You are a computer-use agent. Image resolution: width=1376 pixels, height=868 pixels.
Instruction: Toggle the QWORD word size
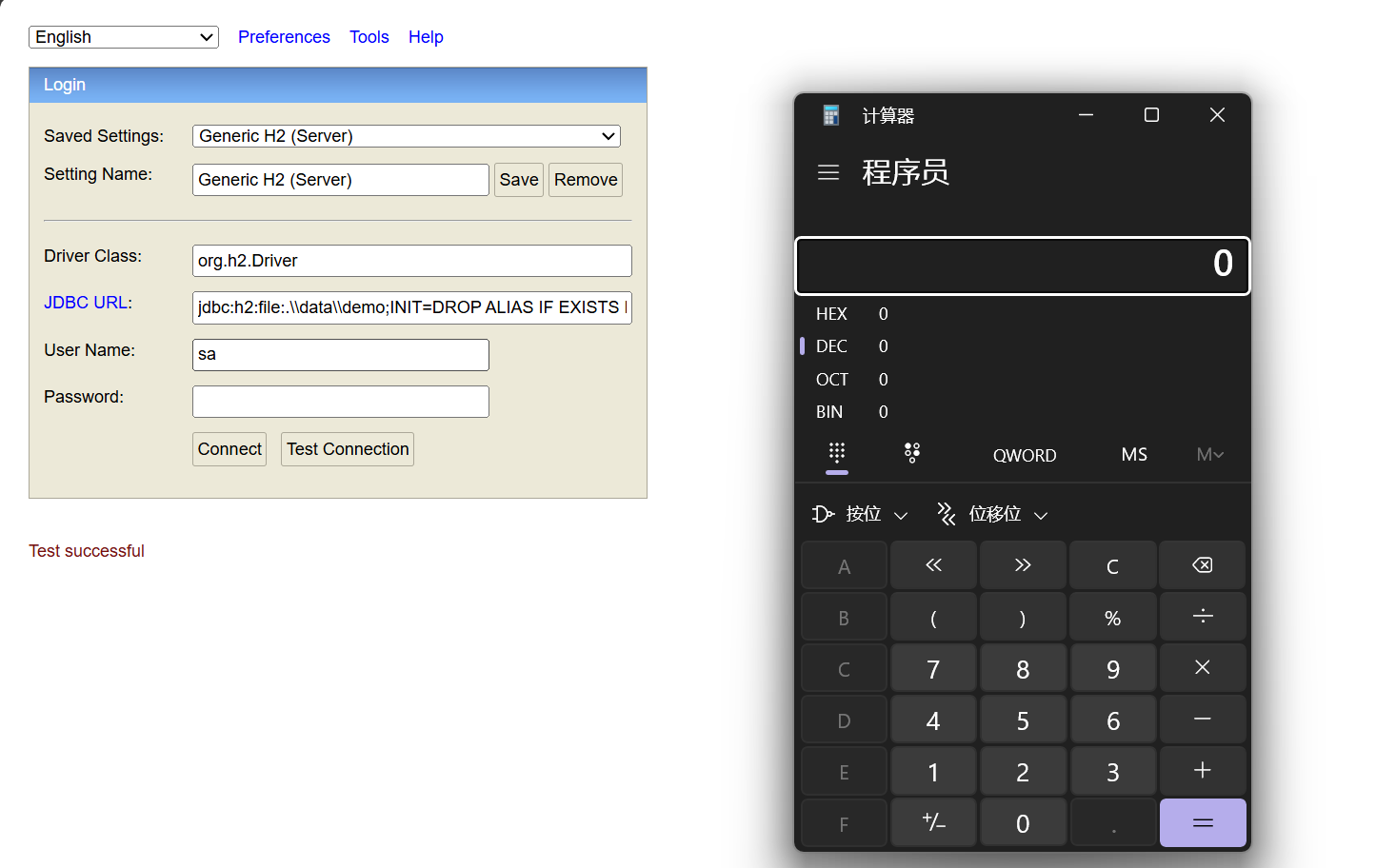pos(1024,455)
